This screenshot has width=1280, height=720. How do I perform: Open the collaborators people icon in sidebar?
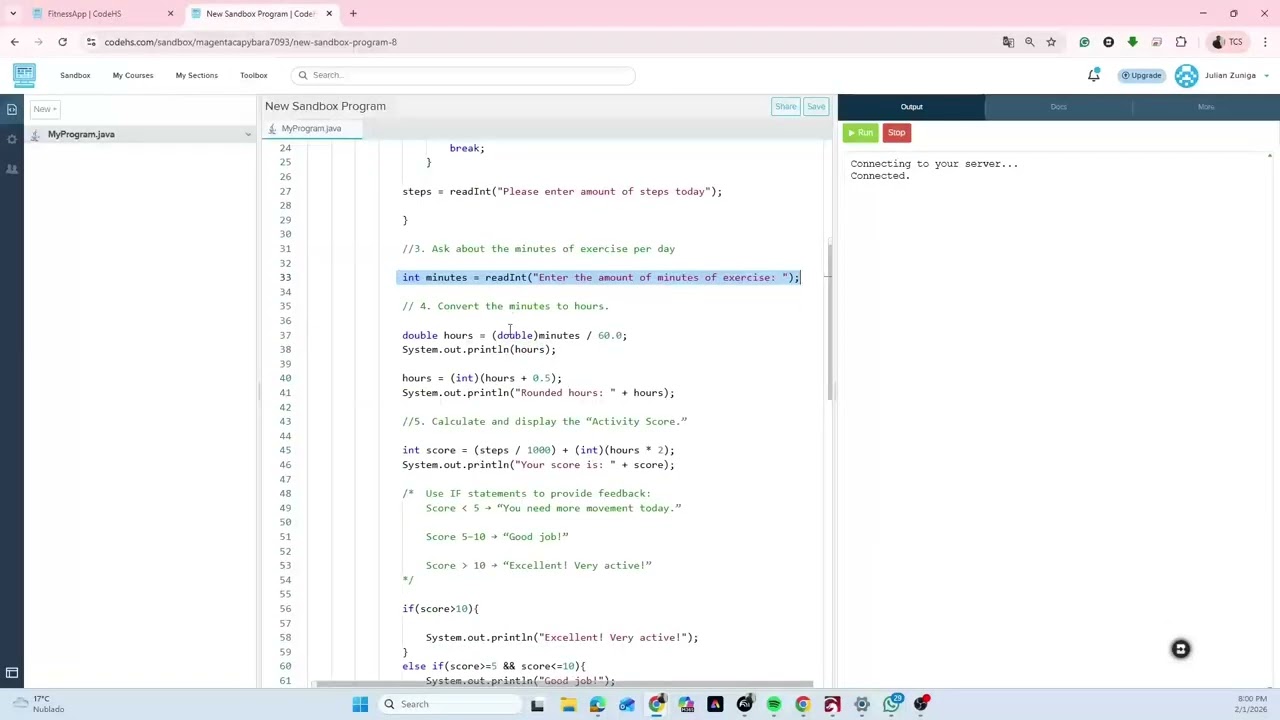click(12, 169)
